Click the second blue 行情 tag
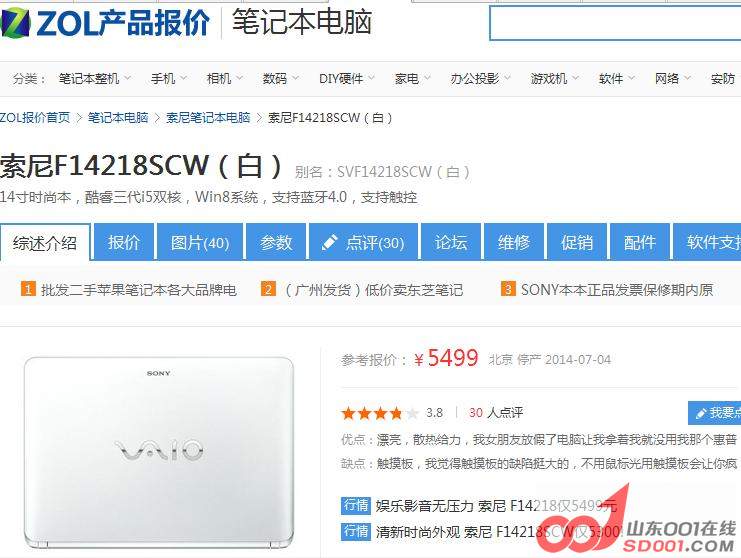The height and width of the screenshot is (558, 741). click(355, 531)
